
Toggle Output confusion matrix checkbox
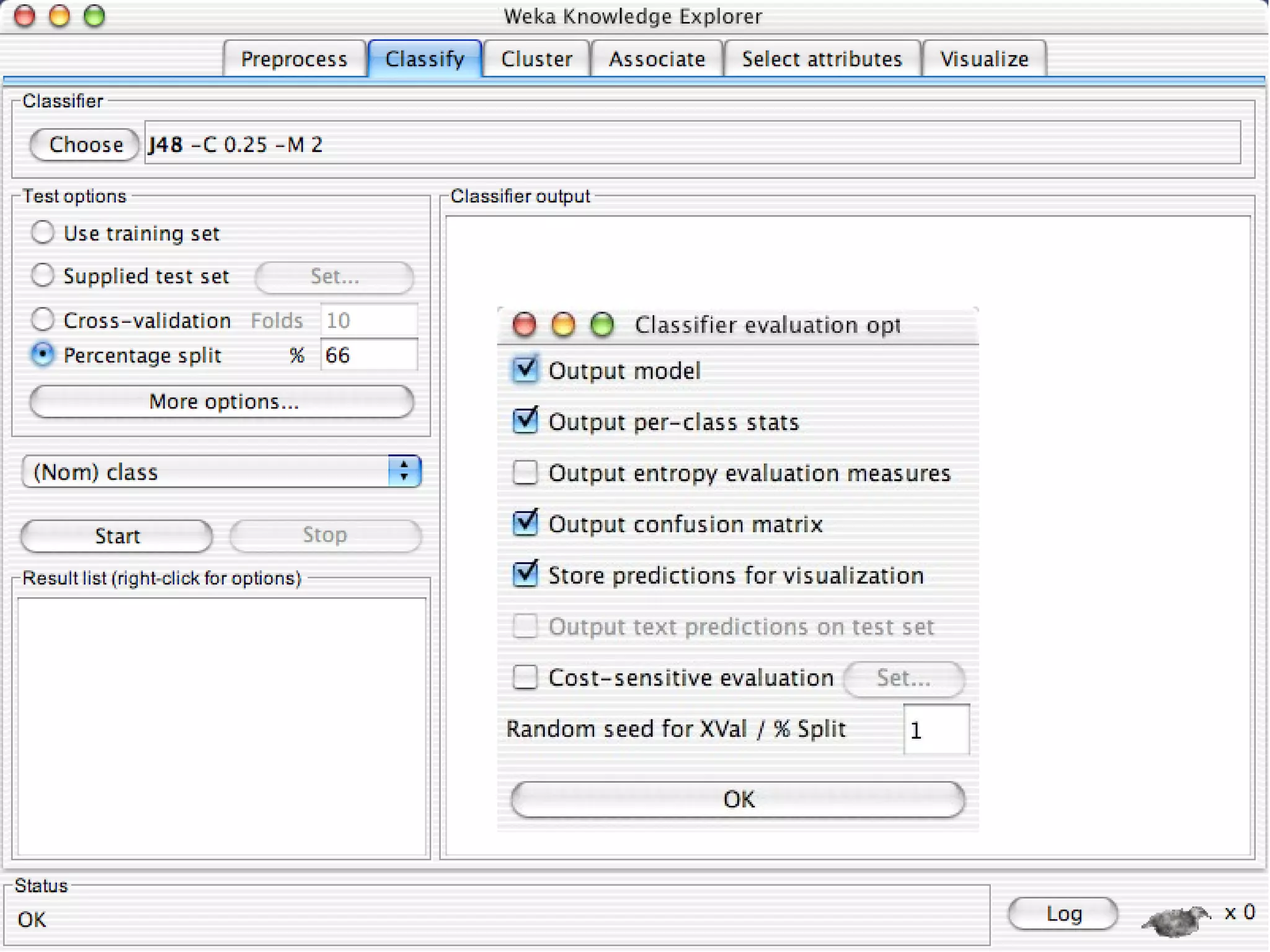[x=525, y=524]
